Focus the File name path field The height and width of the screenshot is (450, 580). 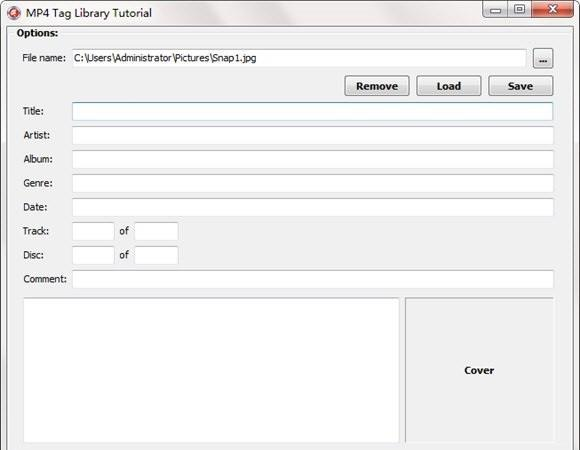click(x=299, y=58)
